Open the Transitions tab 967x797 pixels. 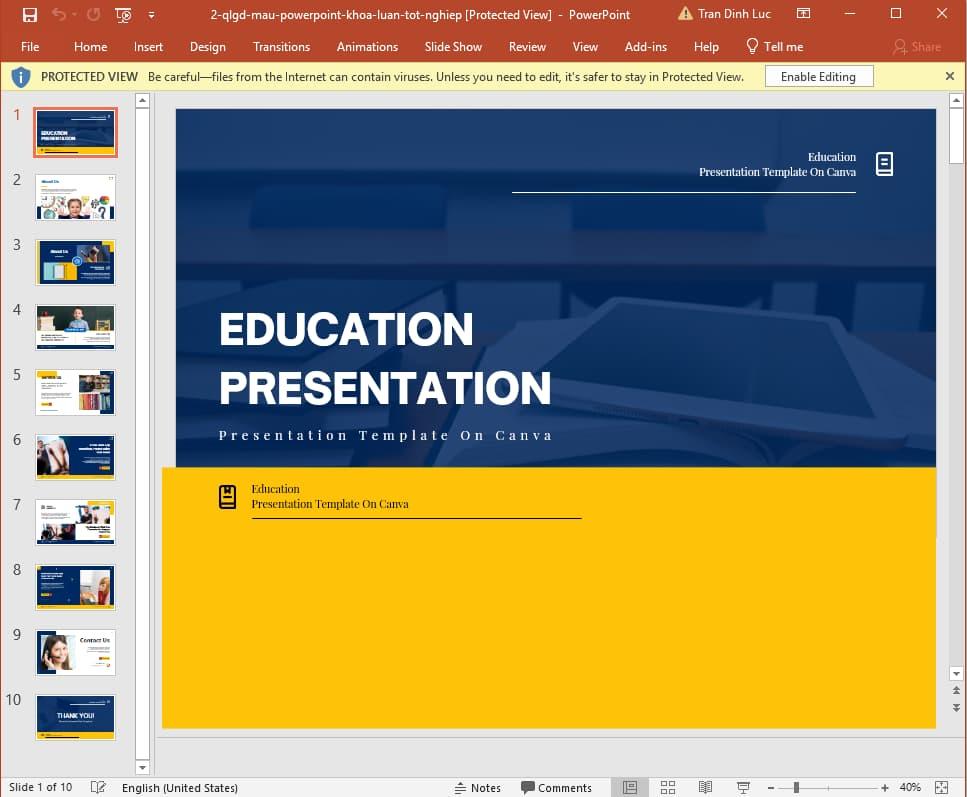pyautogui.click(x=281, y=47)
